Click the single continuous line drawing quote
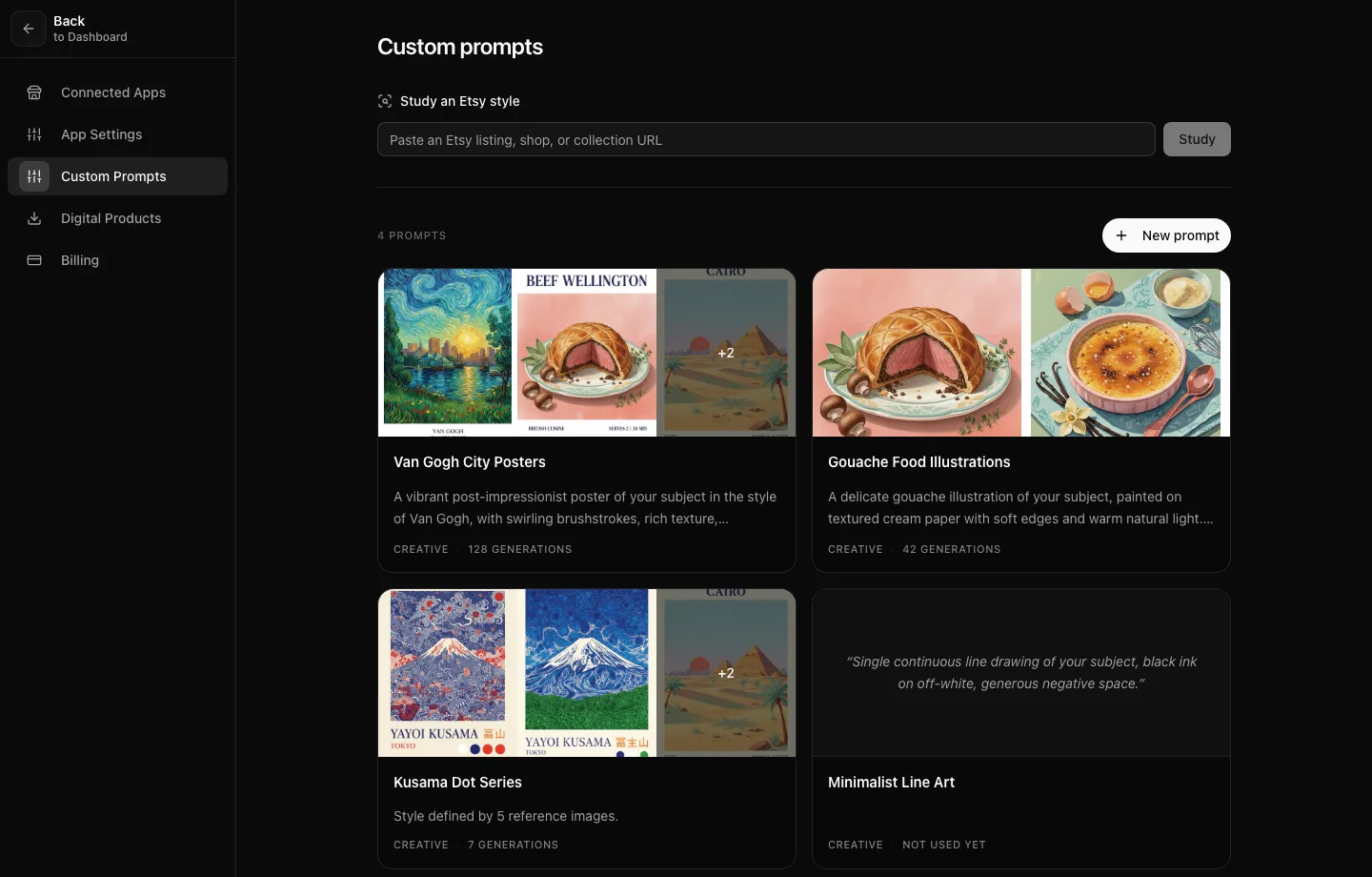The height and width of the screenshot is (877, 1372). point(1021,672)
